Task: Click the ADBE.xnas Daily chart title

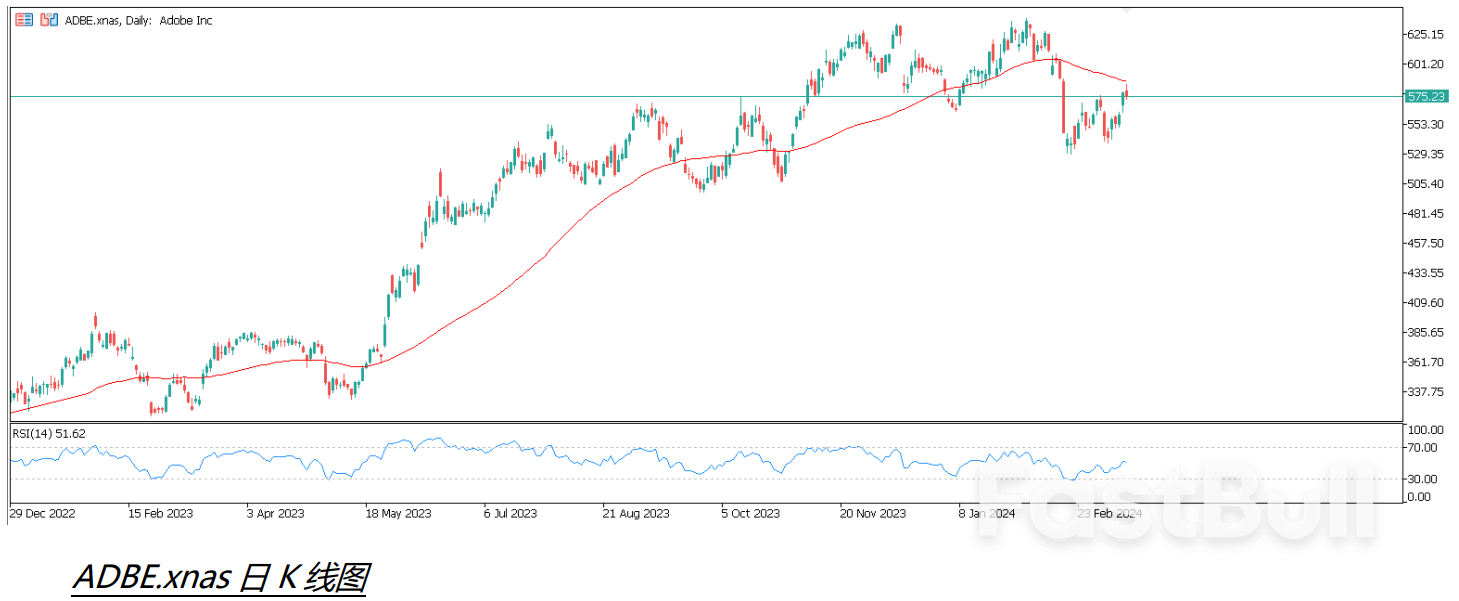Action: (x=139, y=20)
